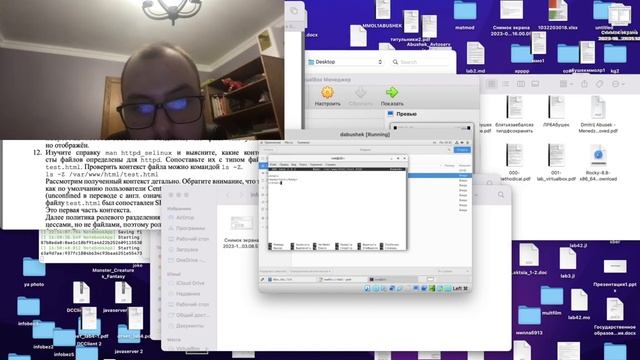Viewport: 640px width, 360px height.
Task: Switch the rear Finder window to column view
Action: pyautogui.click(x=521, y=84)
